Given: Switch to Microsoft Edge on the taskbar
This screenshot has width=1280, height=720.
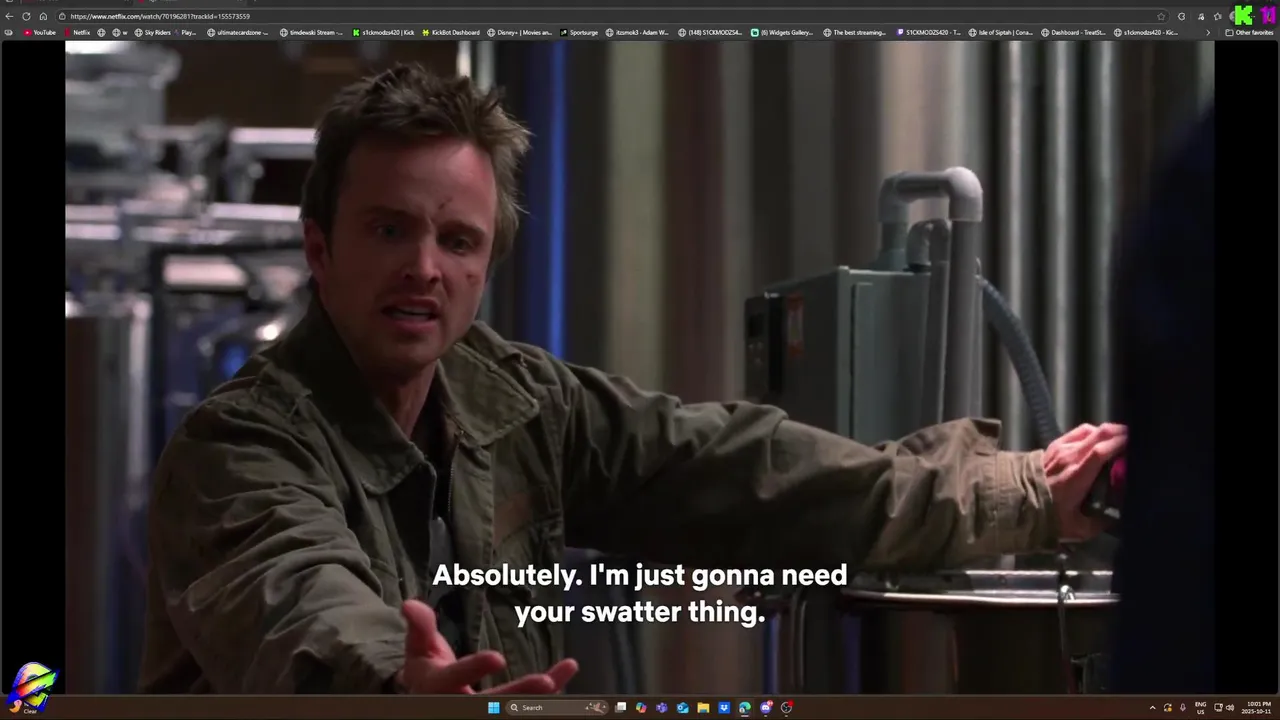Looking at the screenshot, I should click(745, 707).
